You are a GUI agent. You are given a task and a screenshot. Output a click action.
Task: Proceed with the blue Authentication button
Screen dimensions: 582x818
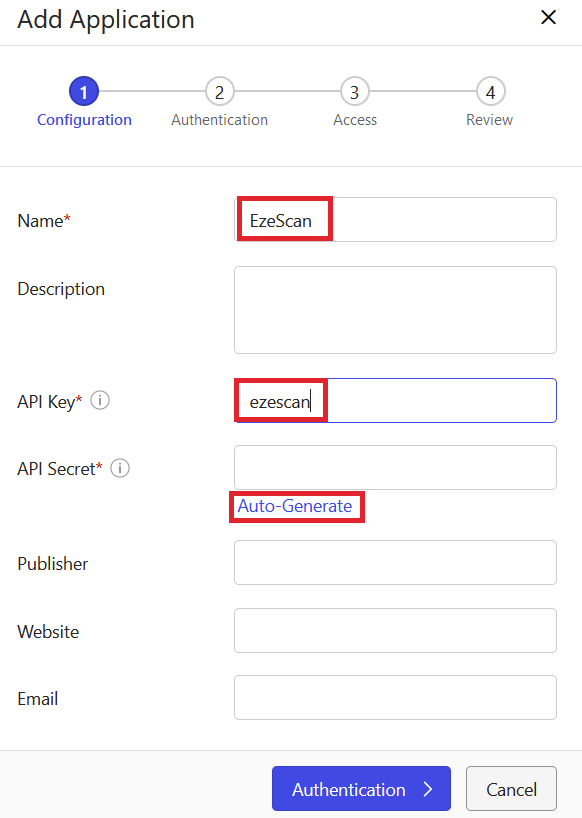pyautogui.click(x=361, y=789)
